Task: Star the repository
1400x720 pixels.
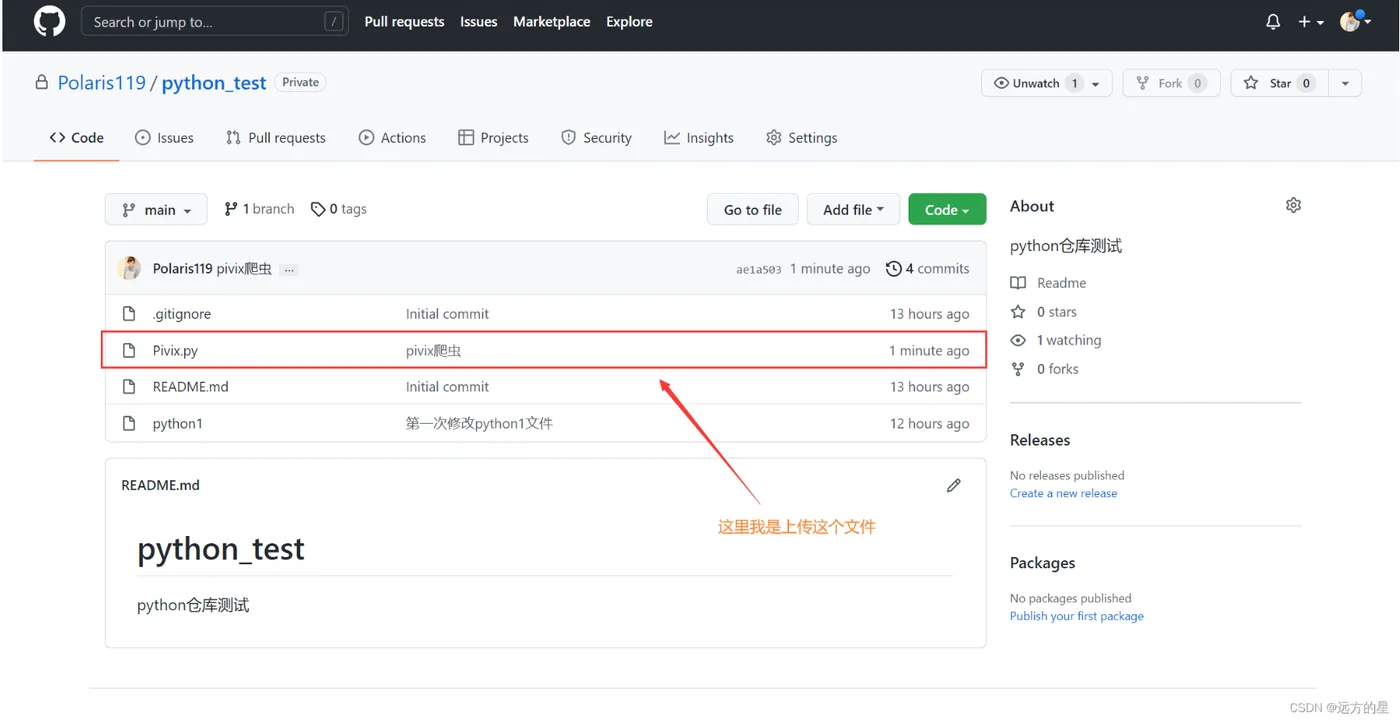Action: coord(1280,83)
